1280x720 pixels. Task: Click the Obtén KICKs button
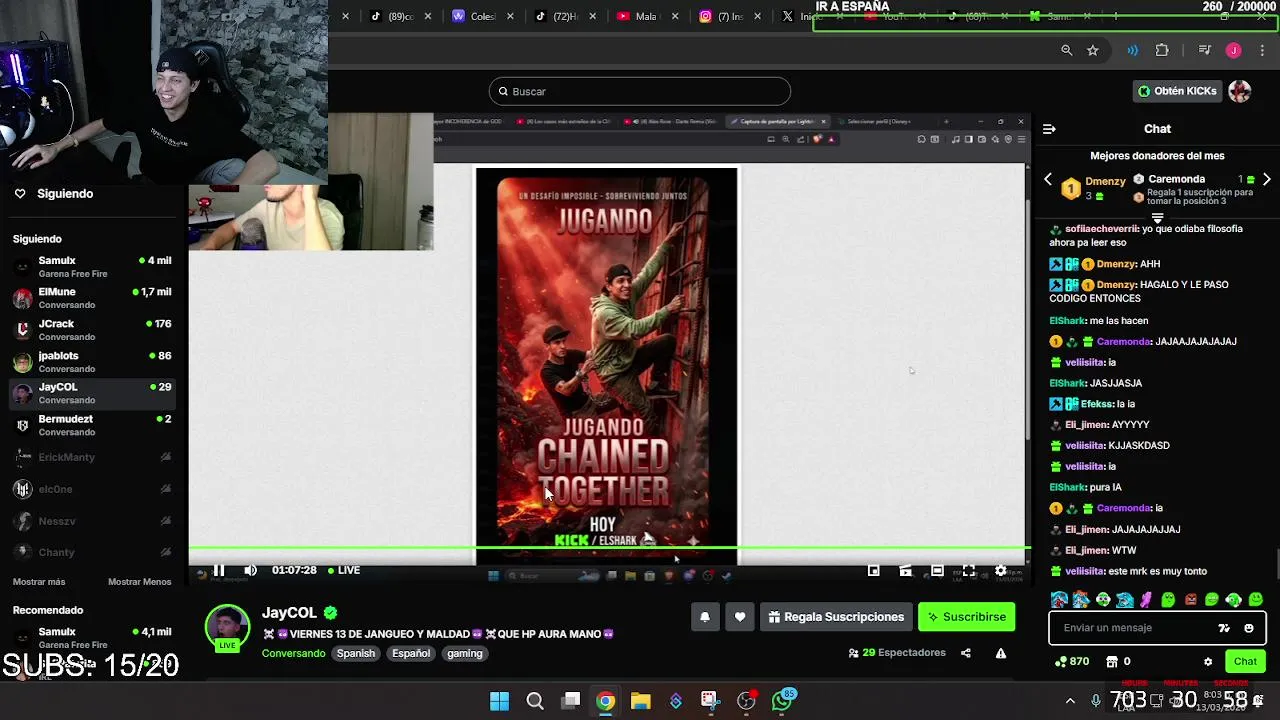[1177, 91]
